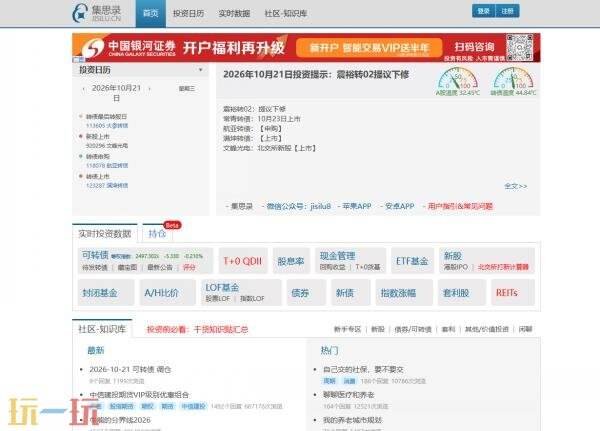Open the 社区-知识库 nav menu item
600x431 pixels.
tap(286, 13)
